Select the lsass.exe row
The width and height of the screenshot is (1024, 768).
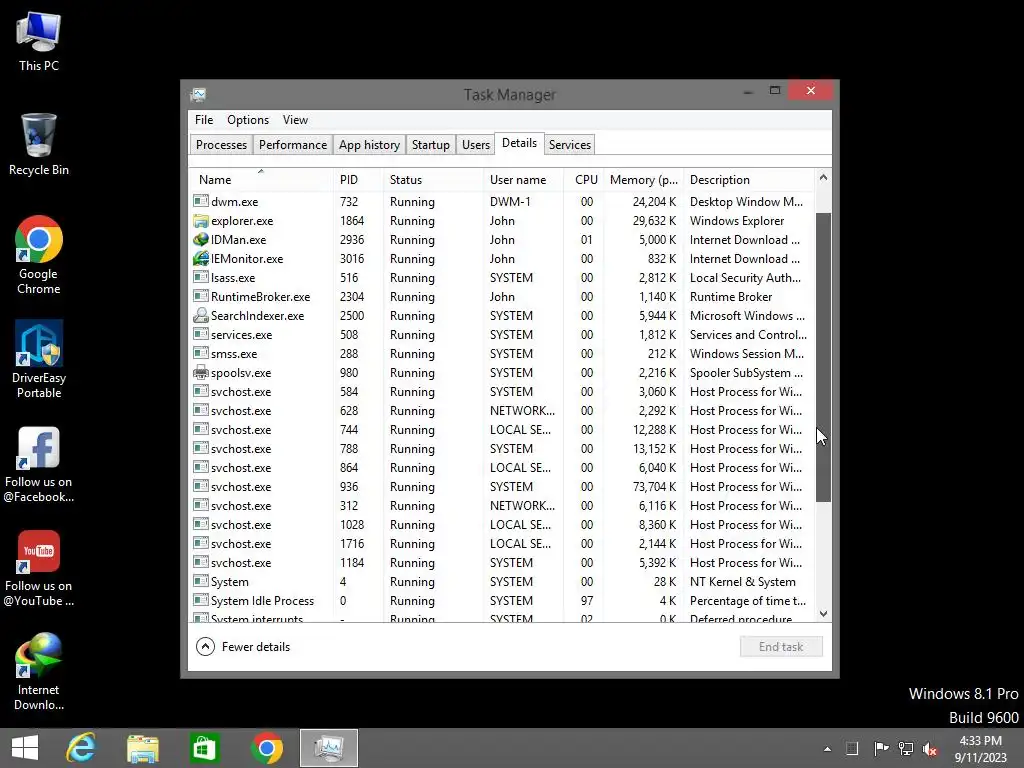(x=502, y=278)
